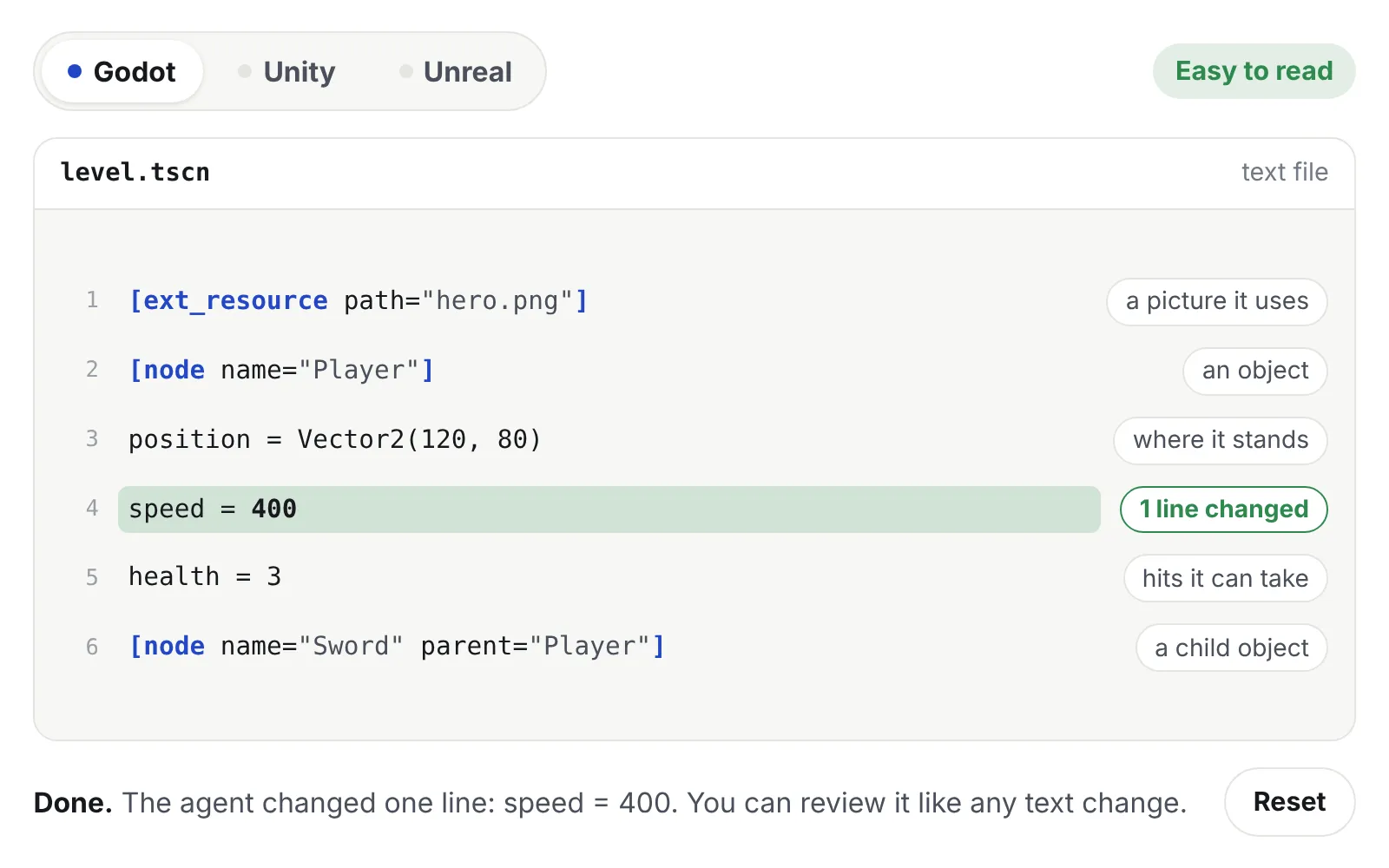Click line number 4 in the gutter
The height and width of the screenshot is (868, 1389).
[x=92, y=508]
